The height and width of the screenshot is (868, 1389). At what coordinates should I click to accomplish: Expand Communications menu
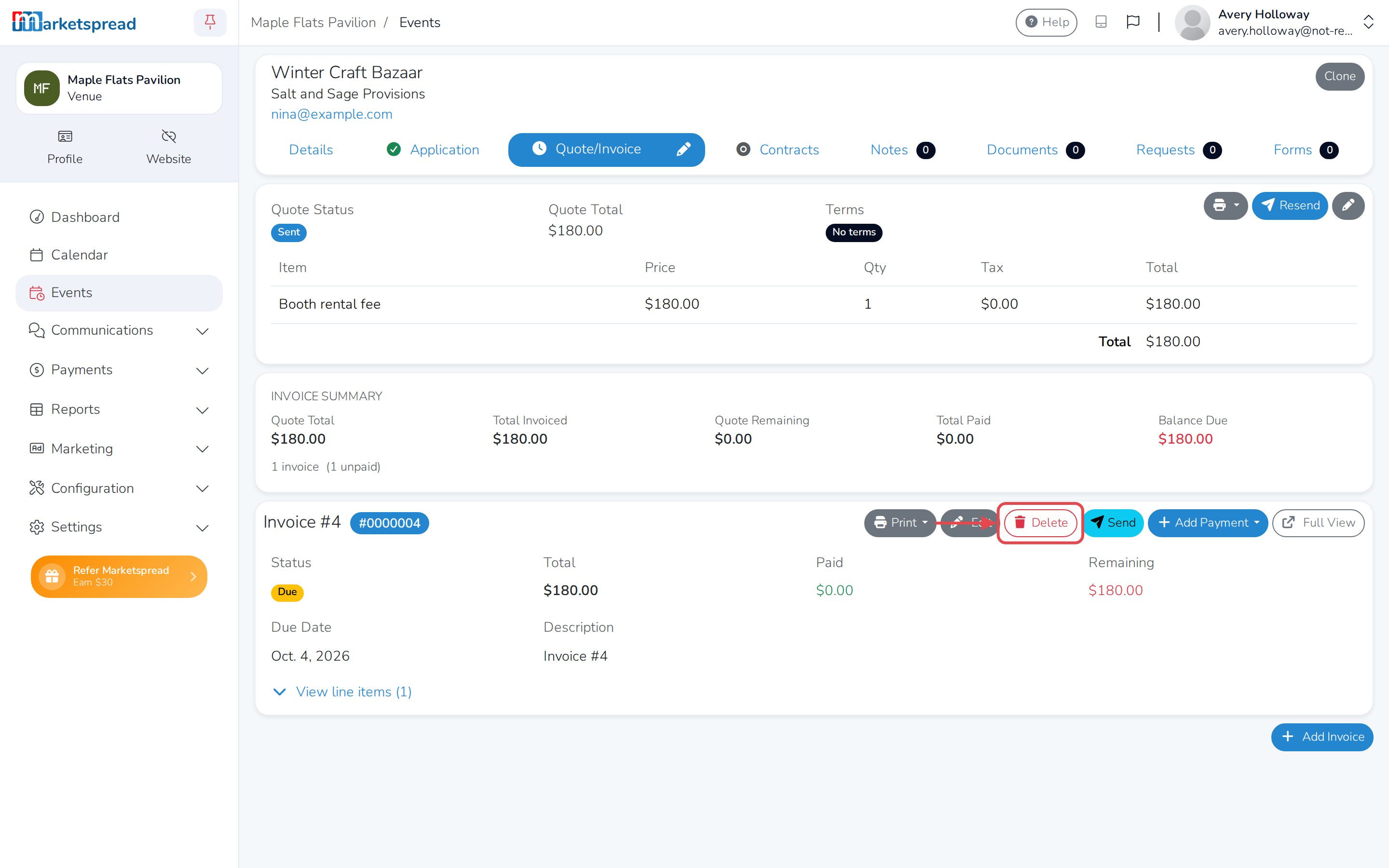(x=119, y=331)
